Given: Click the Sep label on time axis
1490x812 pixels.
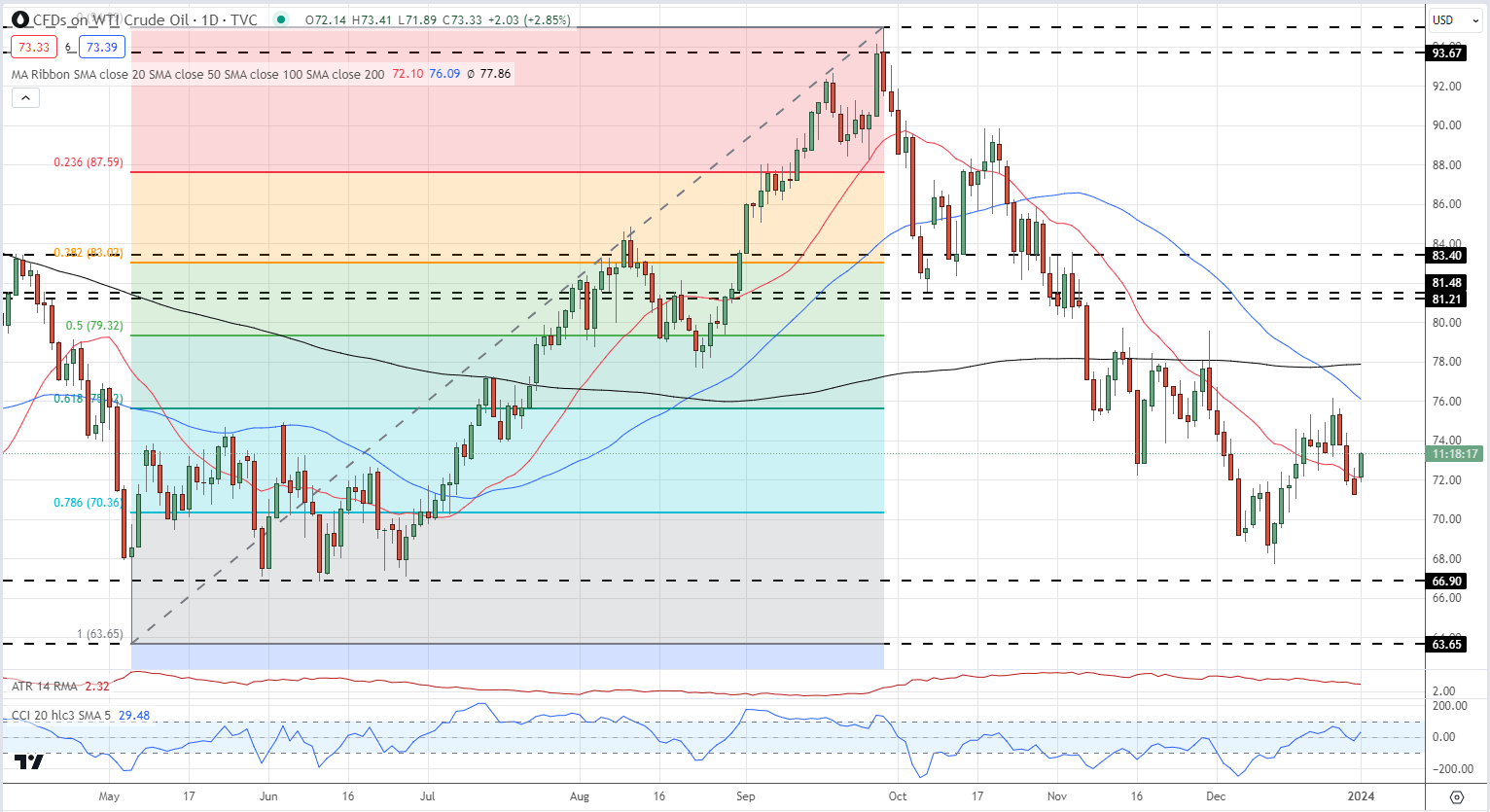Looking at the screenshot, I should [745, 795].
